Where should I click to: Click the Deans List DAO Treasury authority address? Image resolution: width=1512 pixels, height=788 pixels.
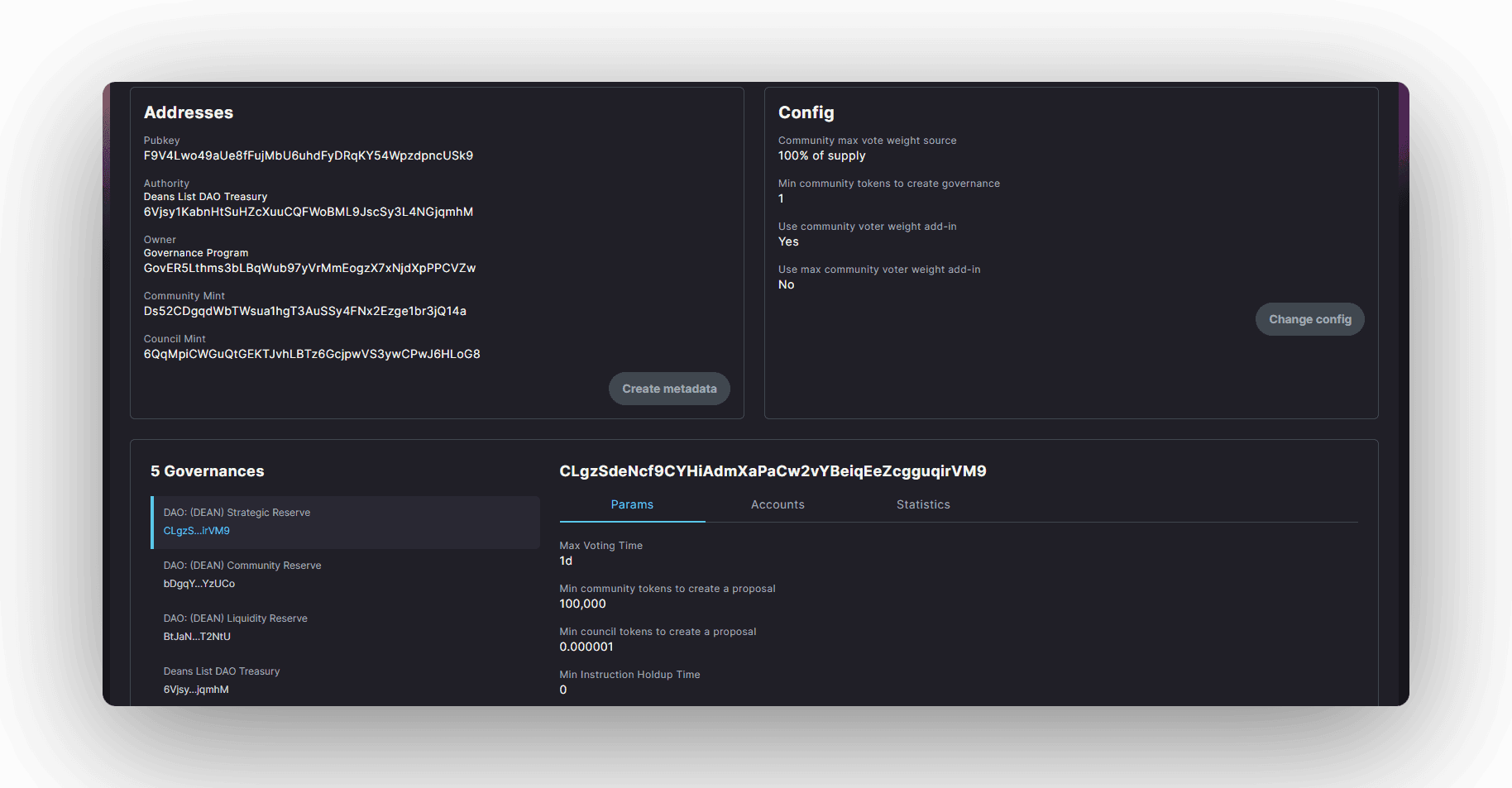click(308, 212)
